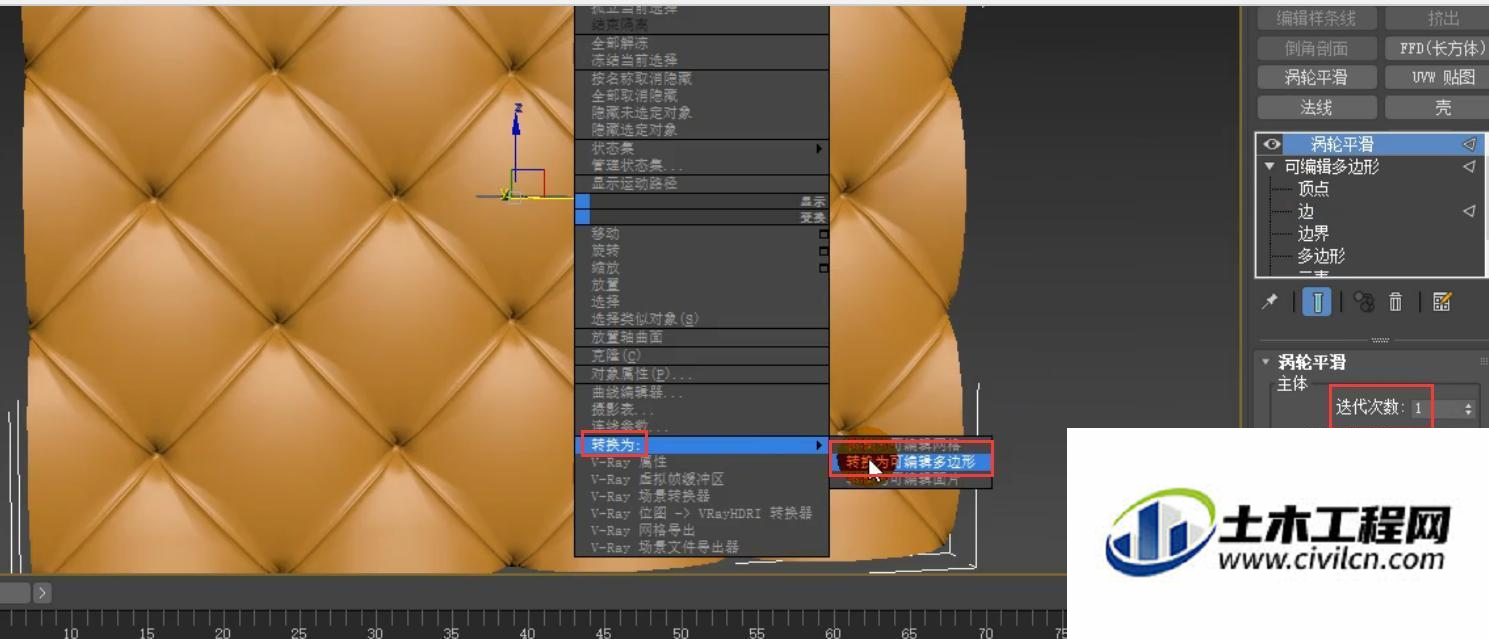Choose 转换为可编辑面片 in submenu
The image size is (1489, 639).
911,480
